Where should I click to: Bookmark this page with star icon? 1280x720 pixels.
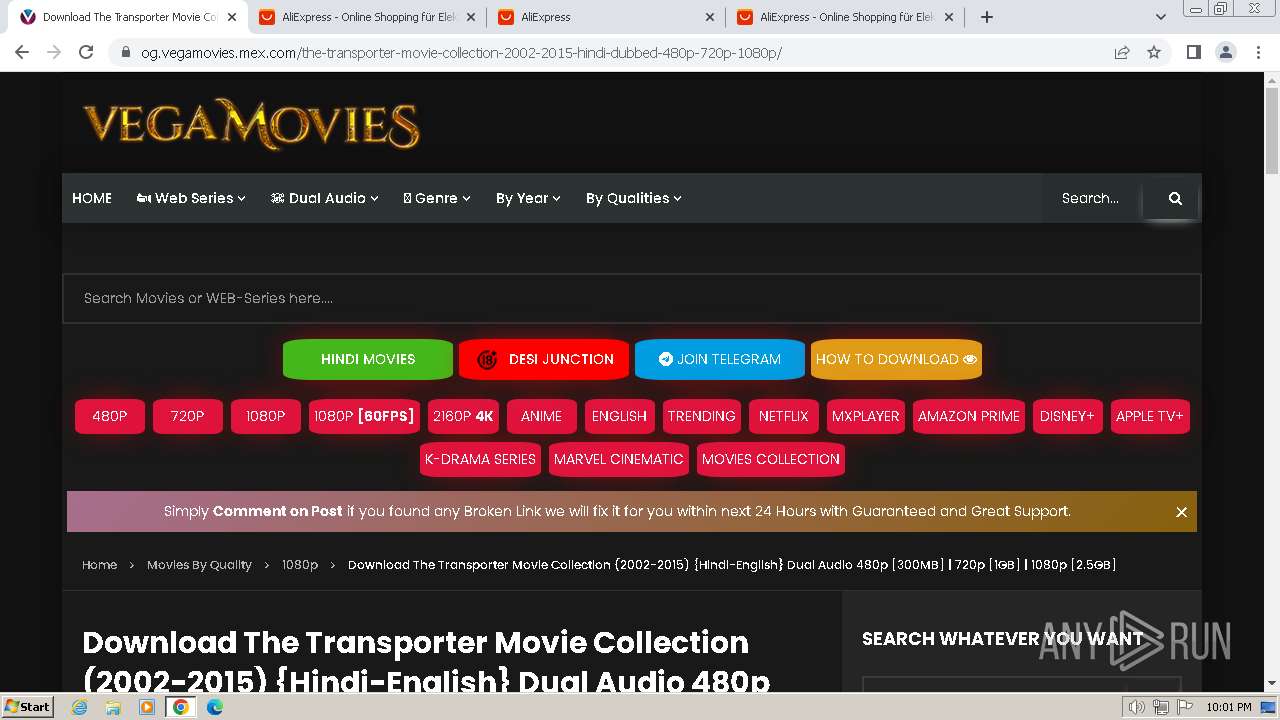pos(1154,52)
